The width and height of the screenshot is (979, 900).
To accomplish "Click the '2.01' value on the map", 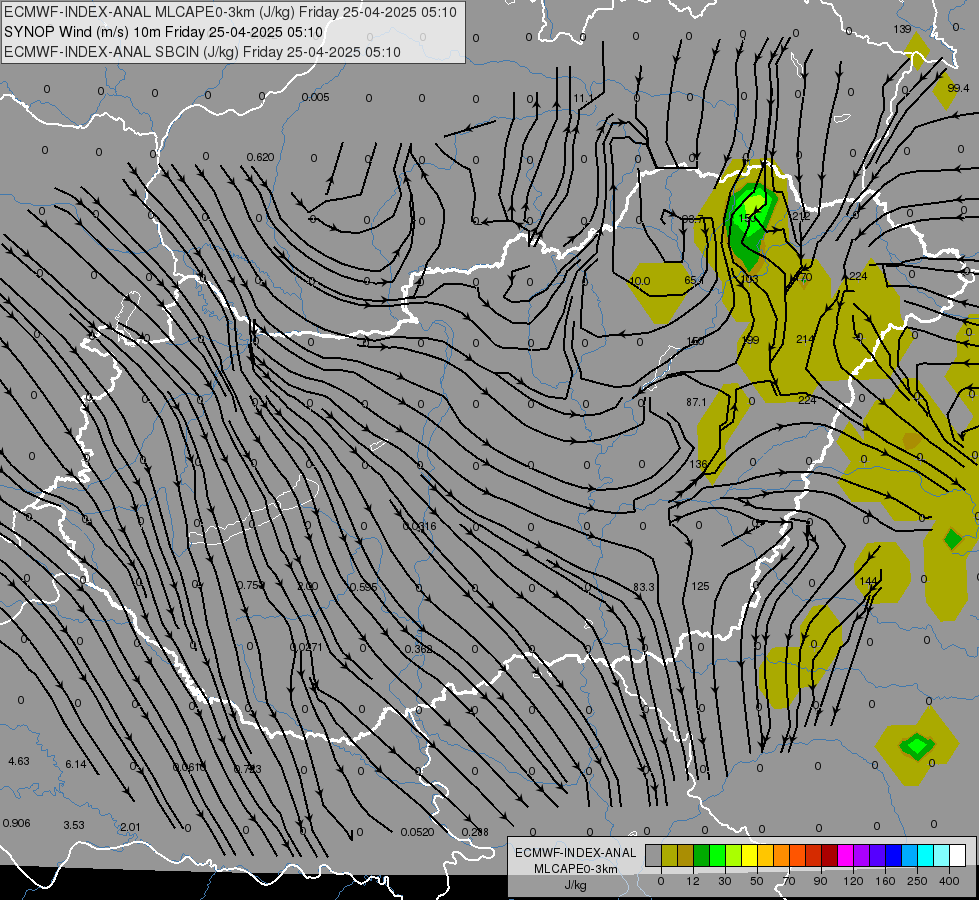I will [130, 827].
